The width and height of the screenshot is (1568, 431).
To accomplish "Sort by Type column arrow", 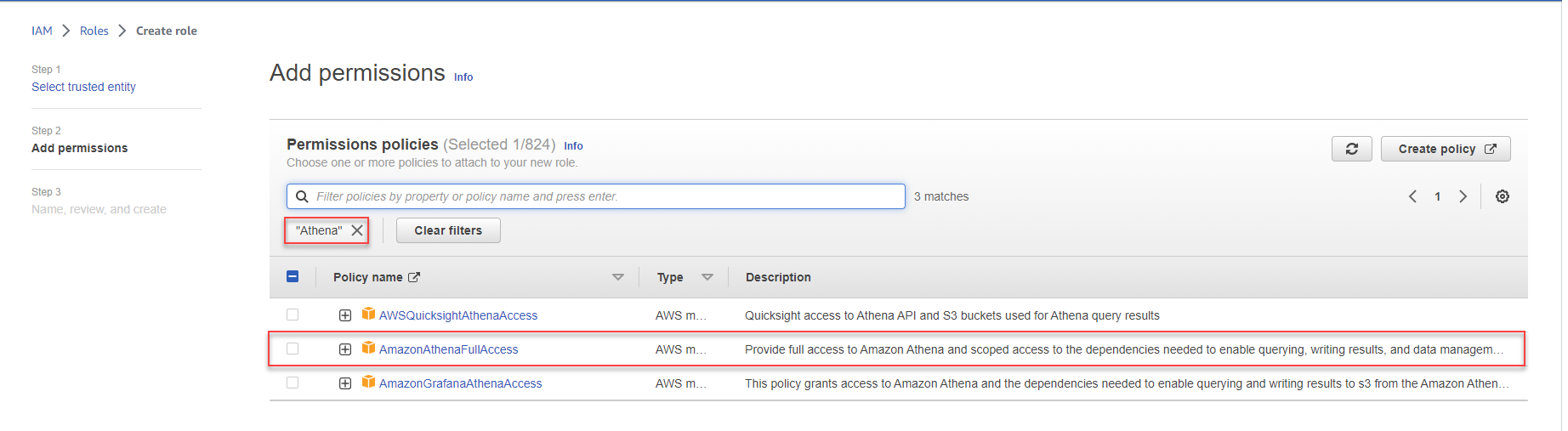I will tap(707, 277).
